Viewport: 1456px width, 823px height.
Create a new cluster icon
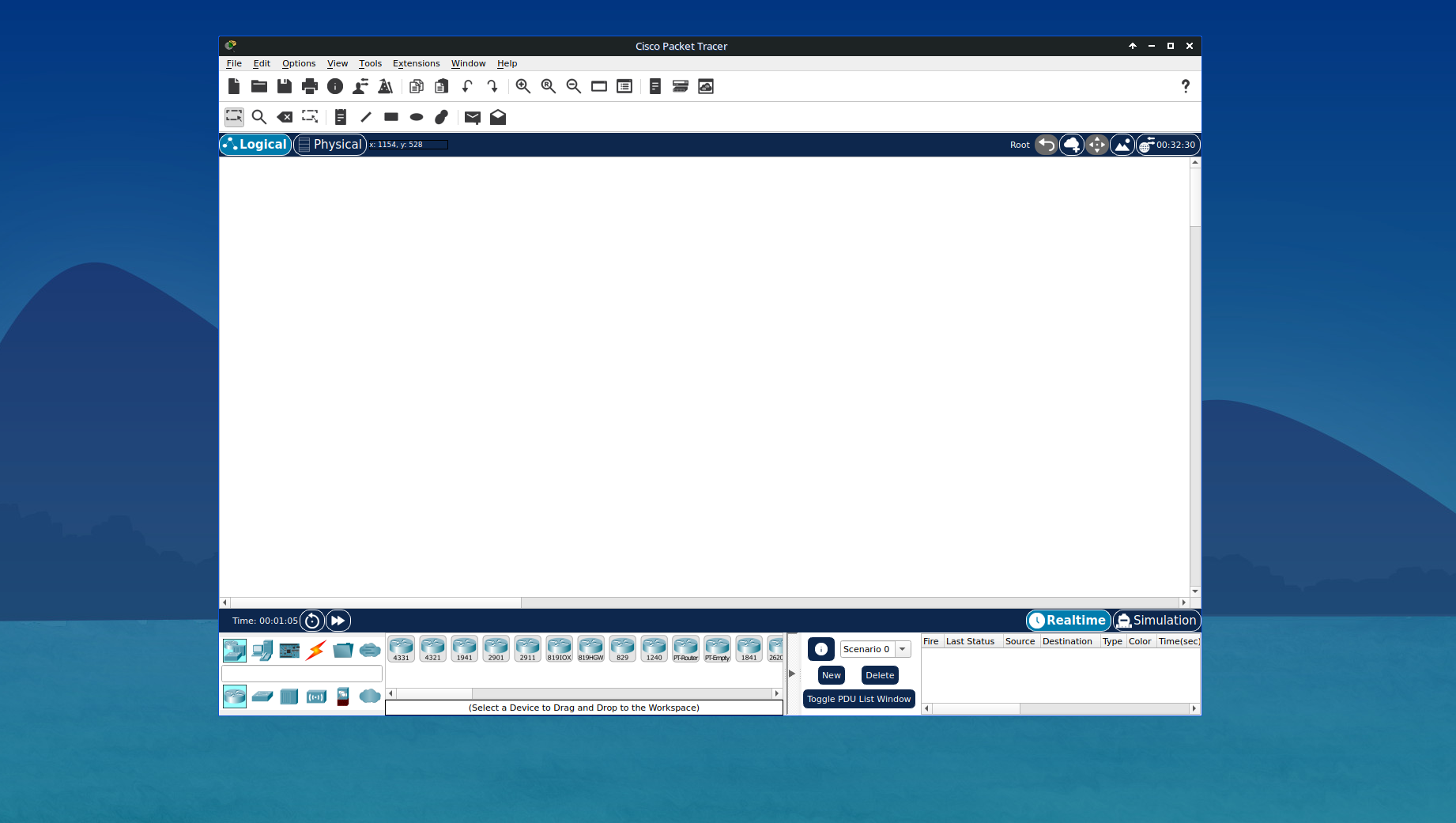1072,145
